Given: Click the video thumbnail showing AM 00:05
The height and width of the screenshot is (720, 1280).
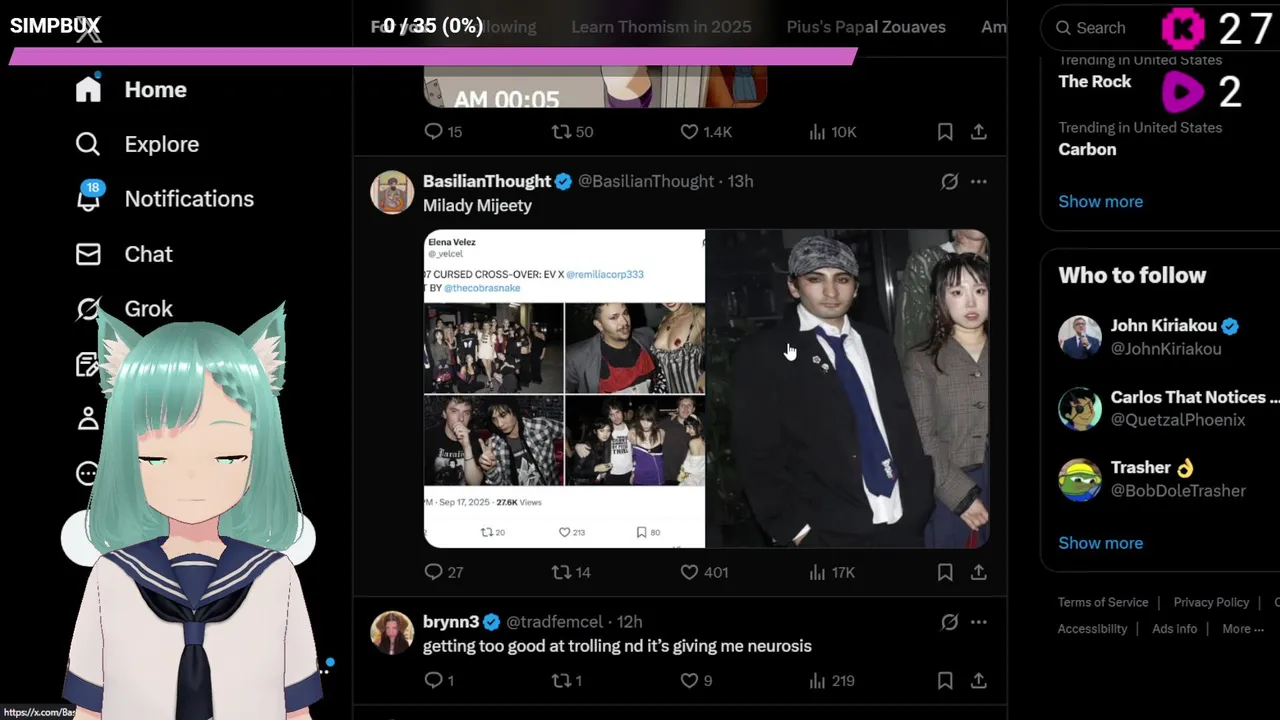Looking at the screenshot, I should [x=595, y=85].
